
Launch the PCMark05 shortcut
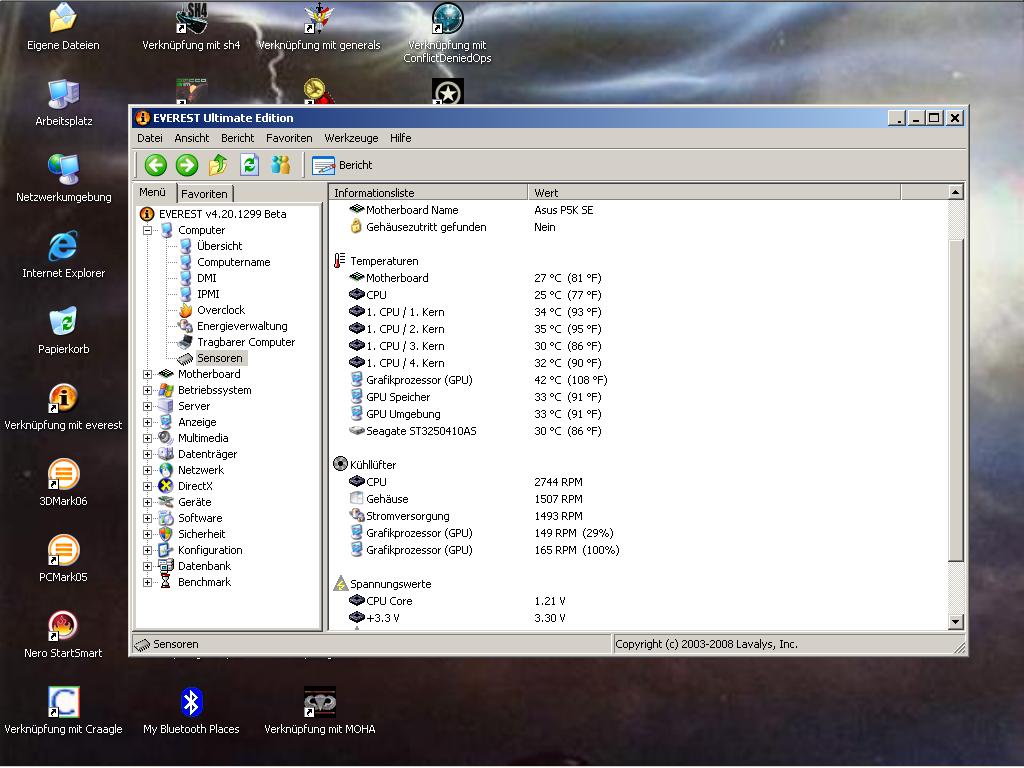(x=63, y=559)
